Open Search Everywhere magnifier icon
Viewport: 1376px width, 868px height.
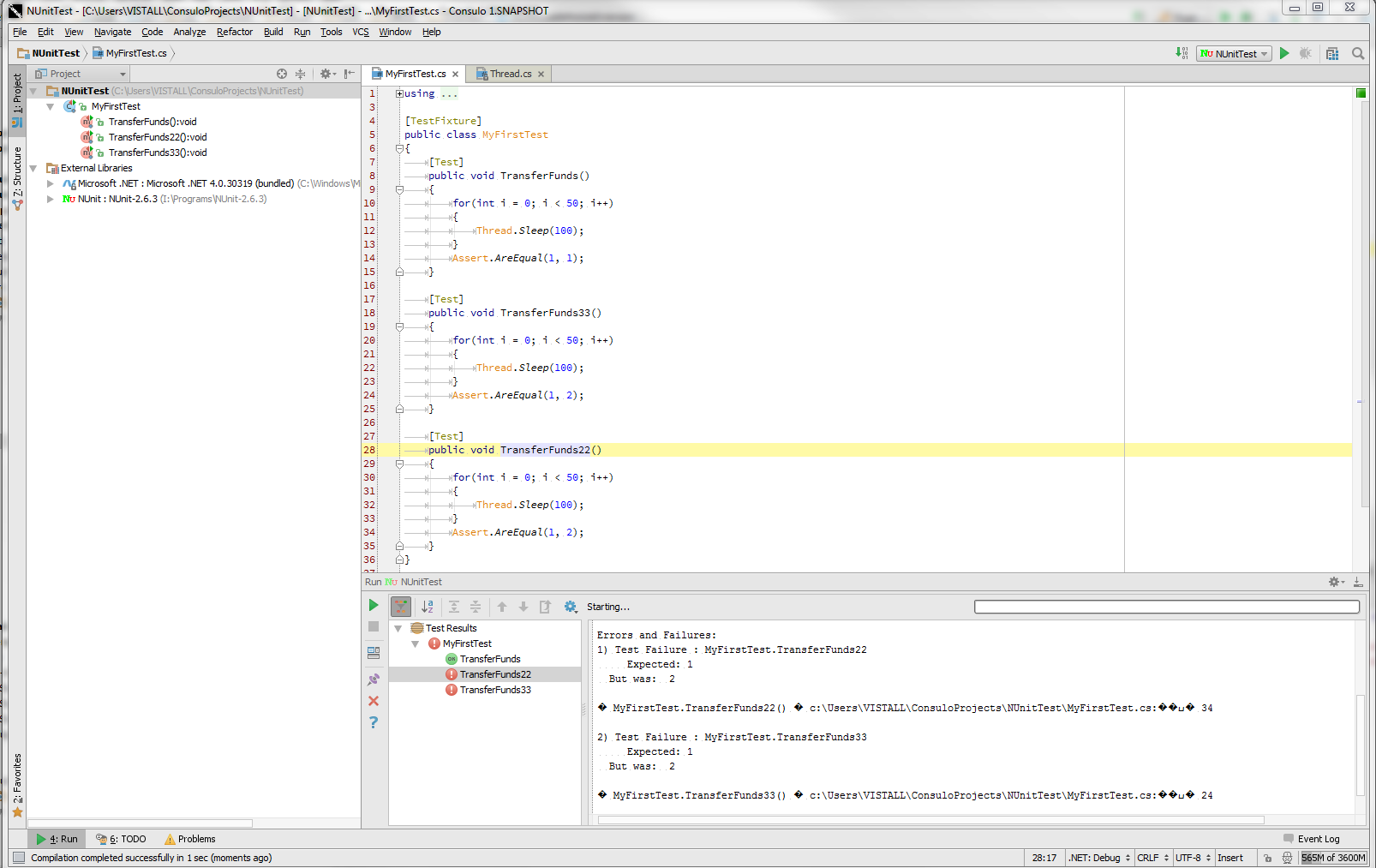coord(1358,53)
